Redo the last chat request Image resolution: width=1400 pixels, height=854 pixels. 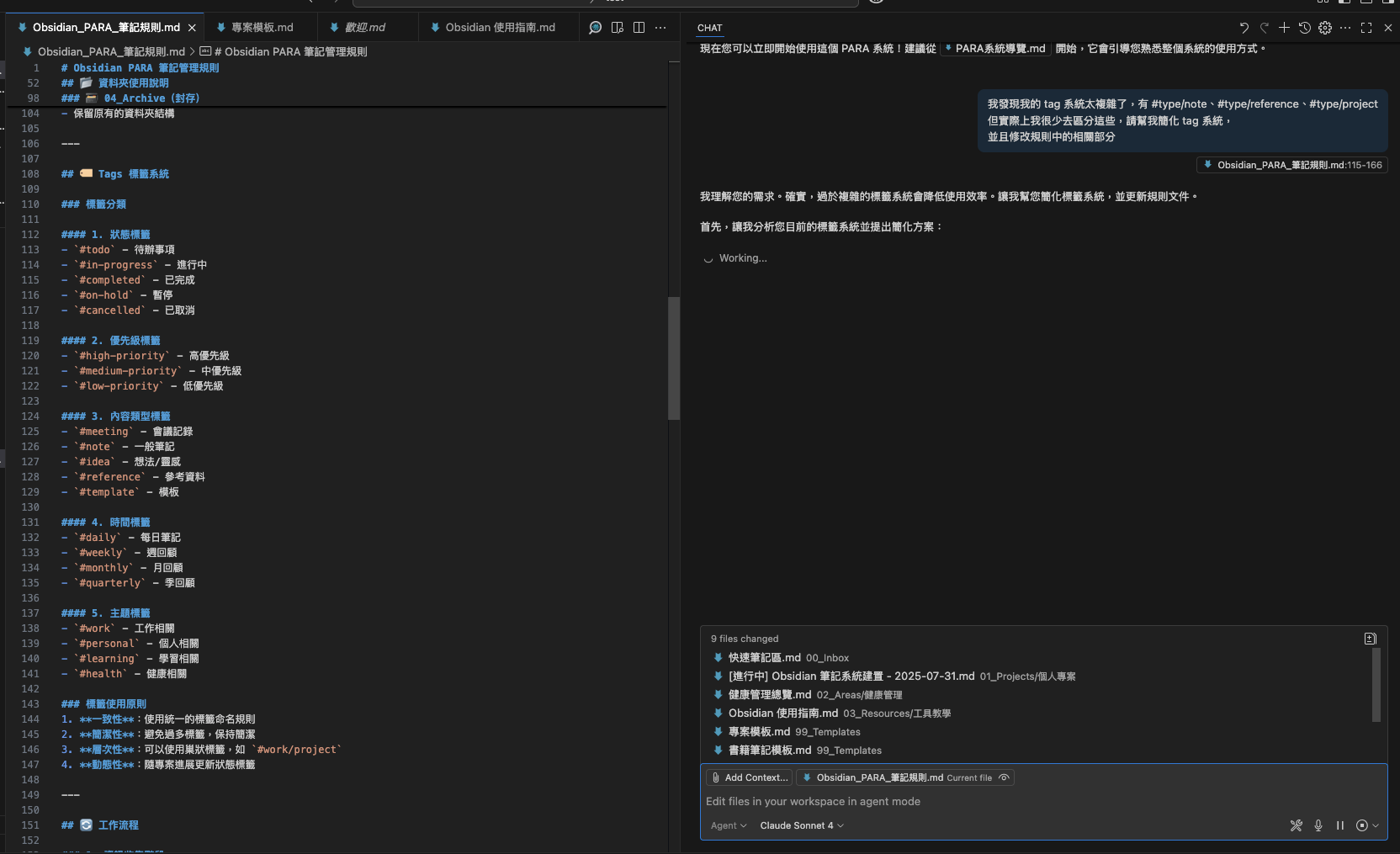(x=1264, y=28)
